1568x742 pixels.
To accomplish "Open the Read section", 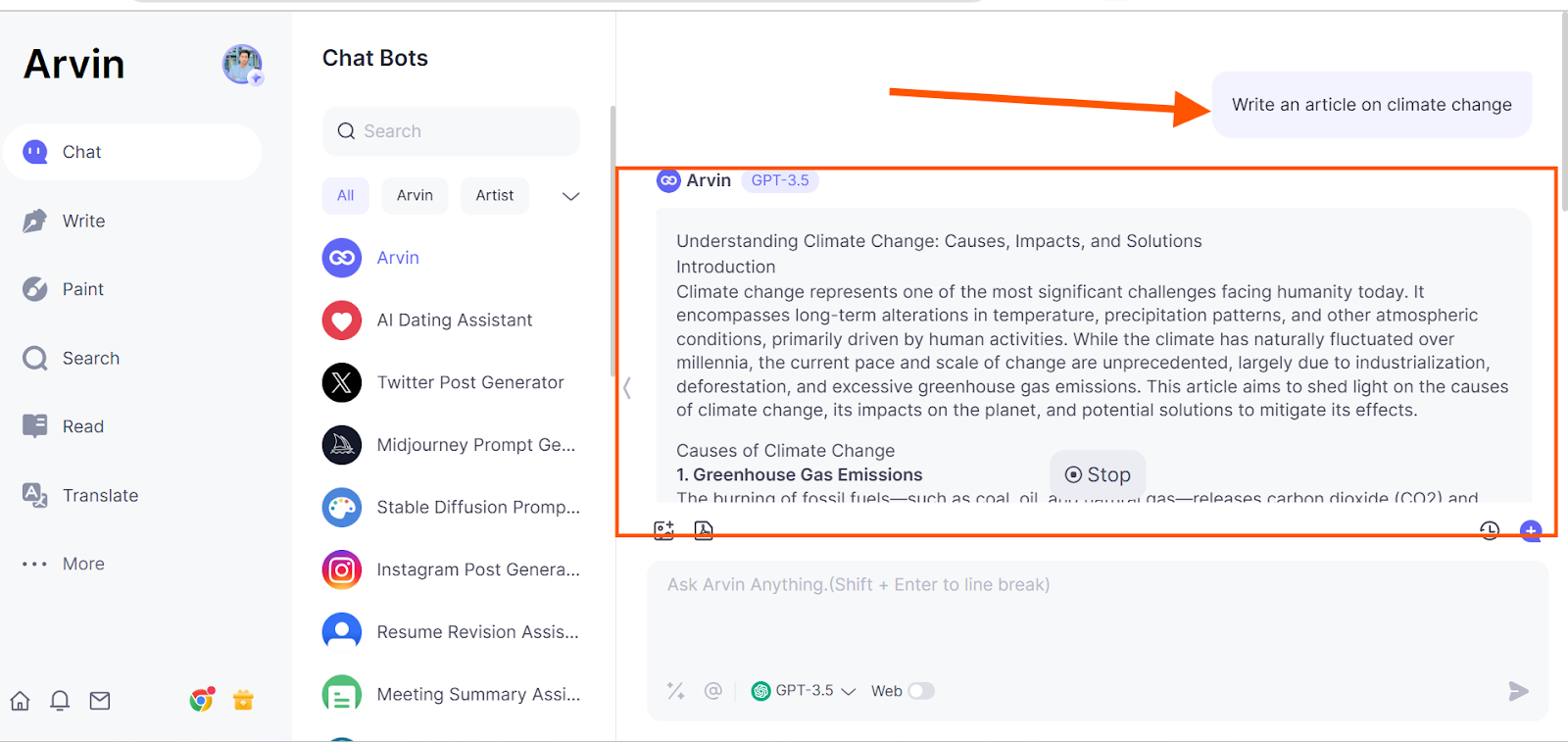I will [63, 426].
